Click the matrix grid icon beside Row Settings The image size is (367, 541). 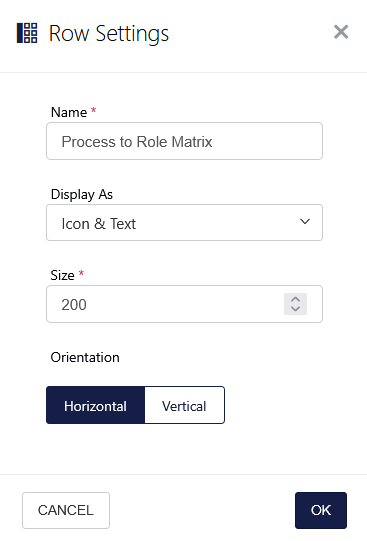pyautogui.click(x=27, y=33)
